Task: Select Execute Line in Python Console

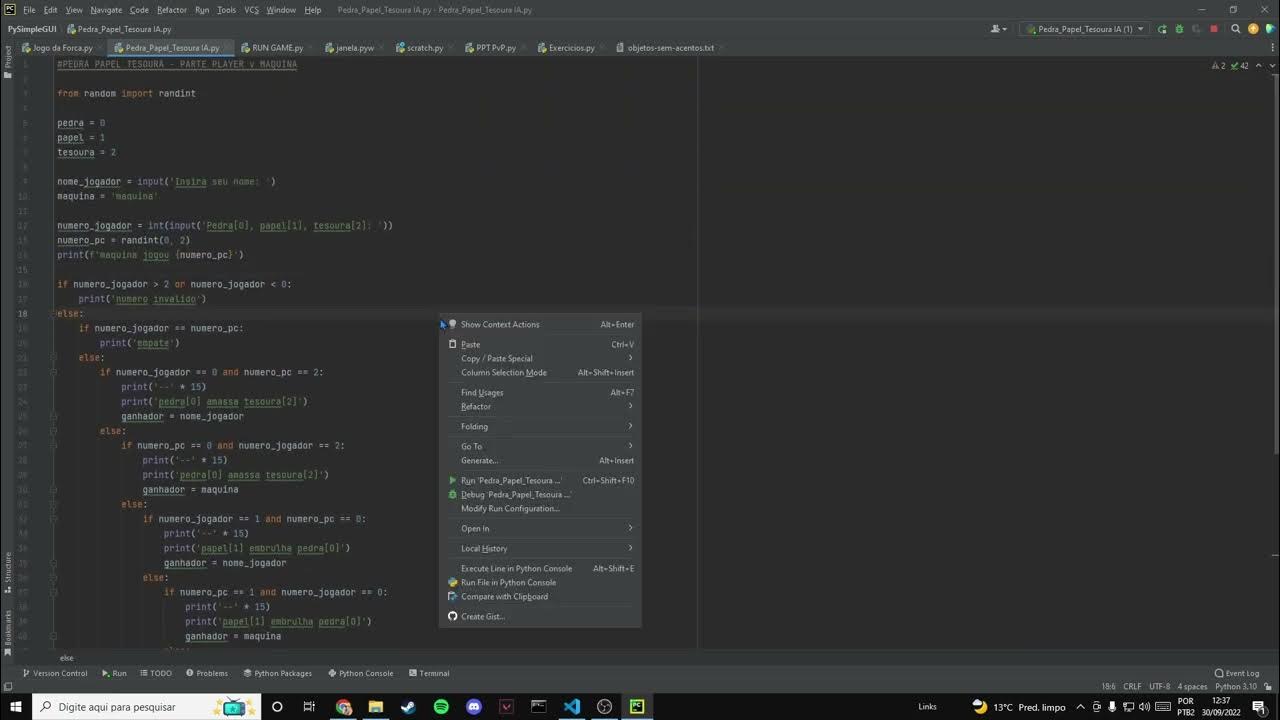Action: [540, 569]
